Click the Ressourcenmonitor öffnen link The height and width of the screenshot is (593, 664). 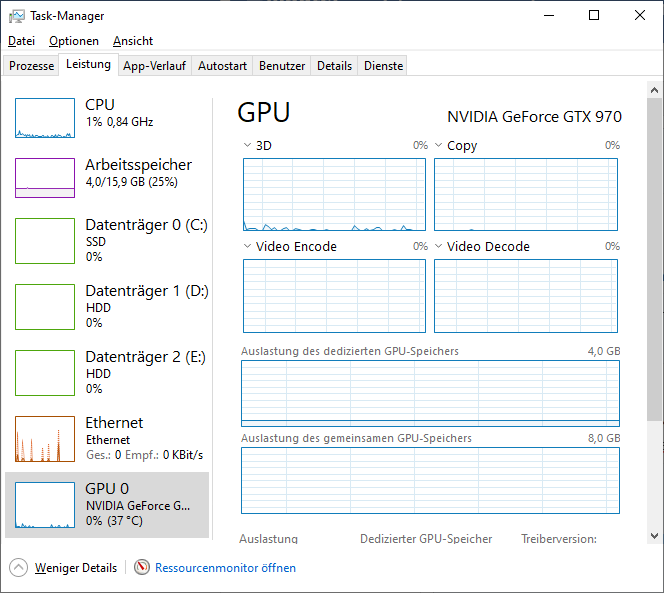click(x=225, y=568)
